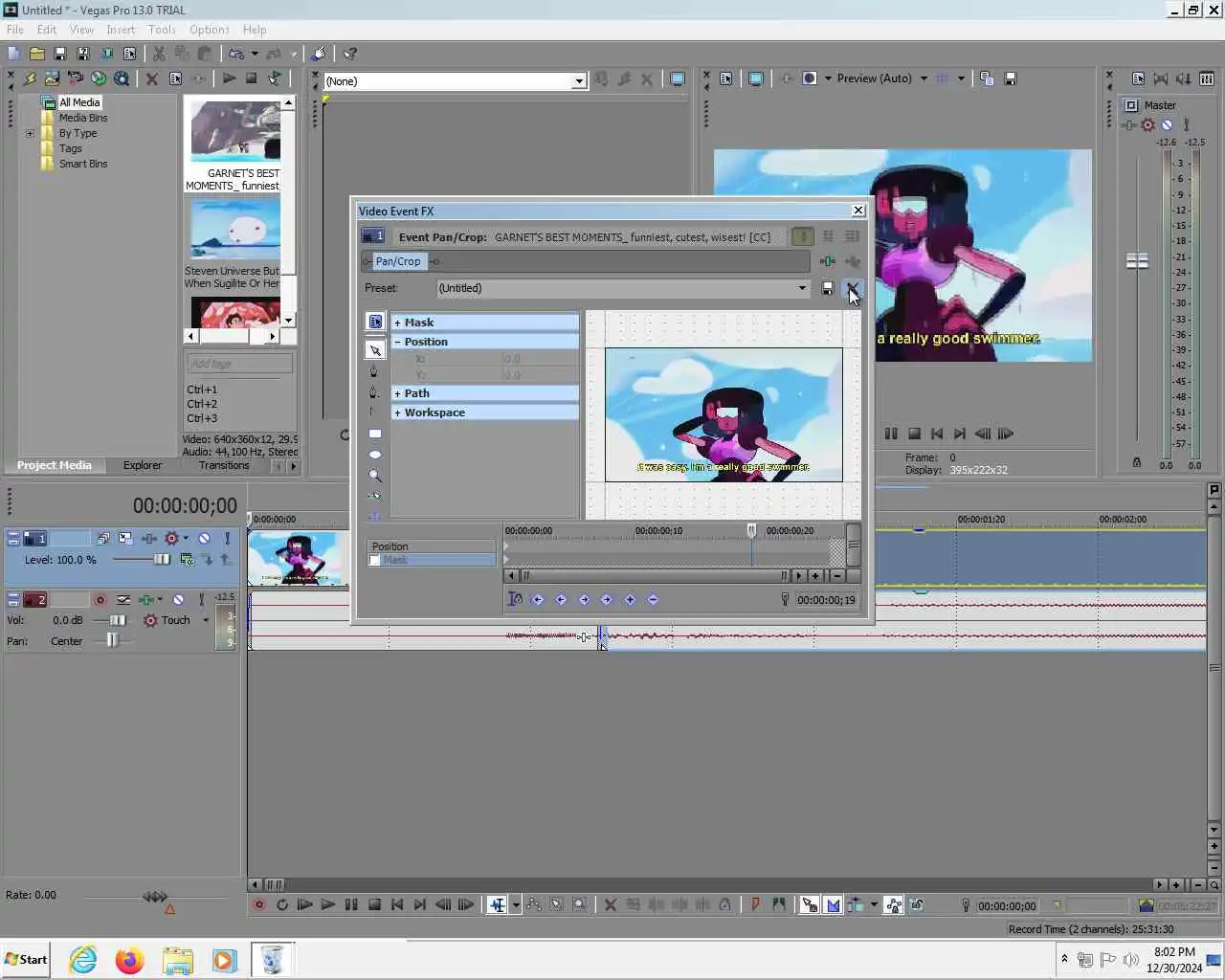Toggle Auto Ripple in the bottom toolbar

pyautogui.click(x=856, y=904)
